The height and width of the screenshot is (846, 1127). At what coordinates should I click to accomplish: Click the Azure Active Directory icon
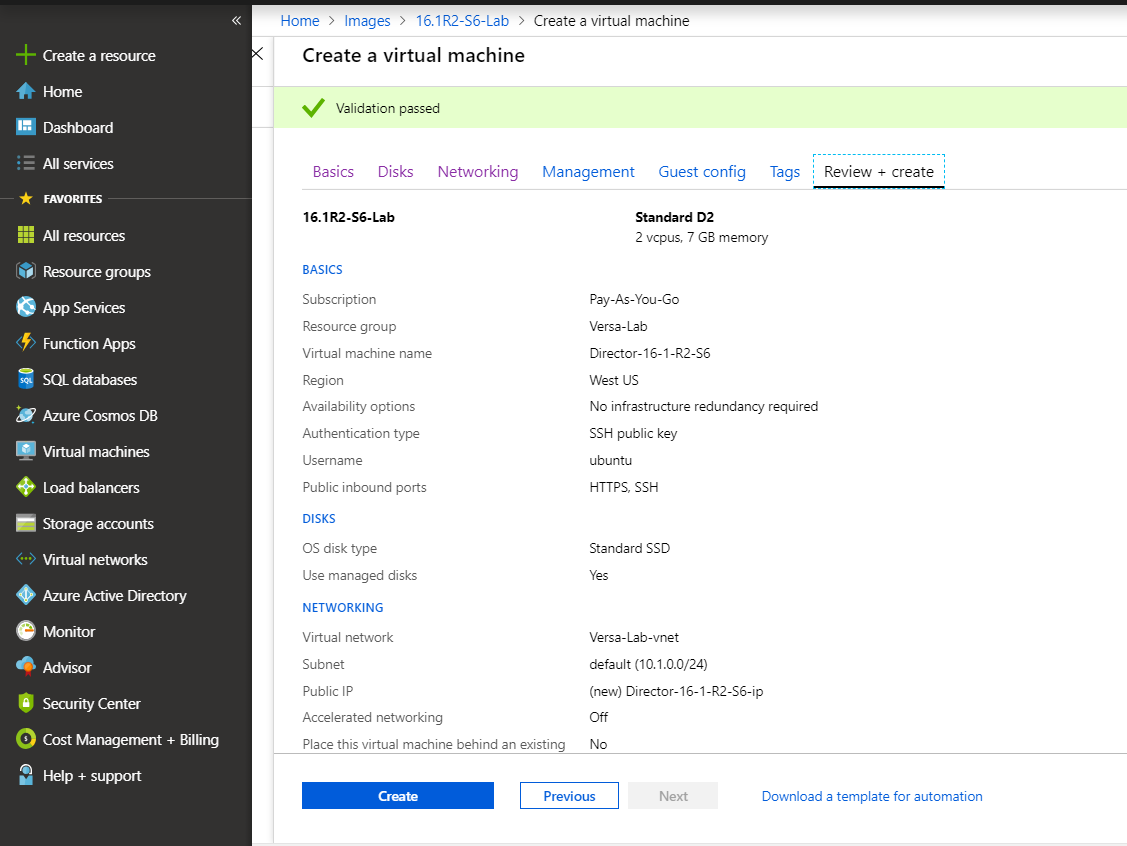coord(26,595)
